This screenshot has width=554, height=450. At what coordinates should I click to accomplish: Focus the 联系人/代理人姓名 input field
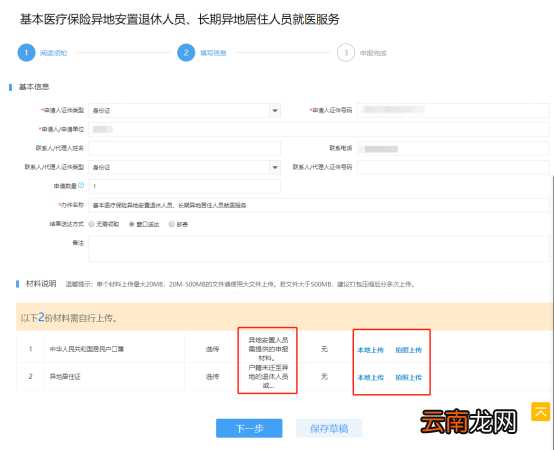pyautogui.click(x=184, y=148)
